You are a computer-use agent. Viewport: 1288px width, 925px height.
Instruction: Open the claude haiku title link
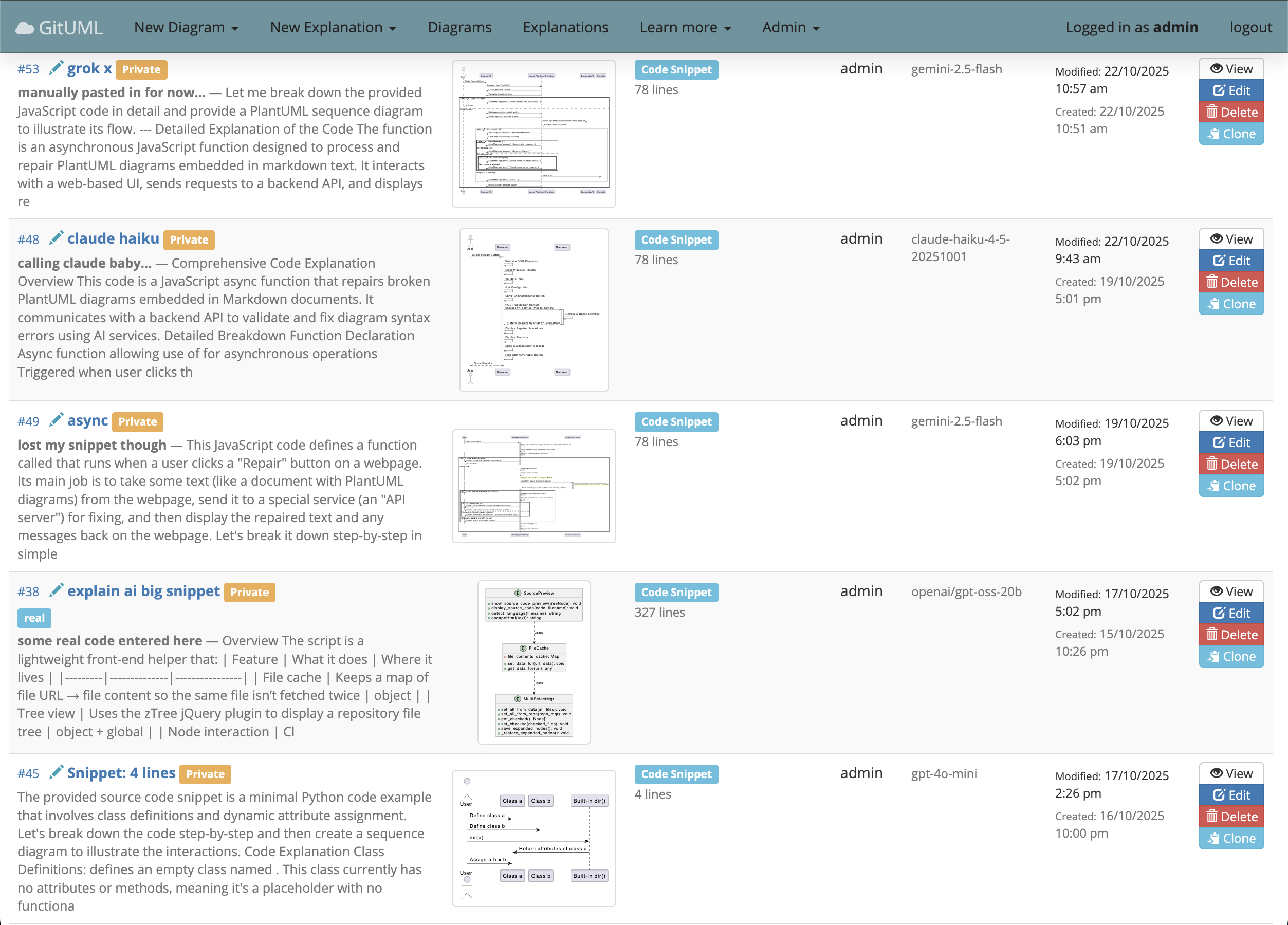(x=113, y=238)
